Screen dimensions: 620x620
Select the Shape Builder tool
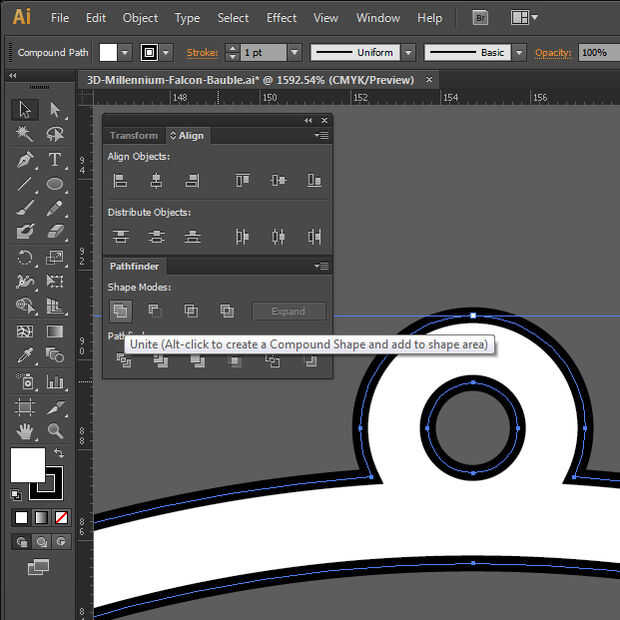(25, 306)
